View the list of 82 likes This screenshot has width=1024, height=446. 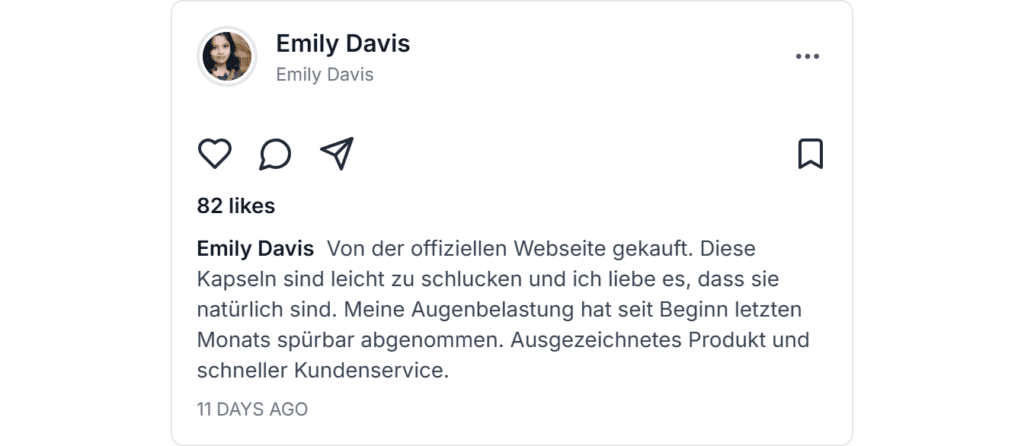click(x=236, y=206)
